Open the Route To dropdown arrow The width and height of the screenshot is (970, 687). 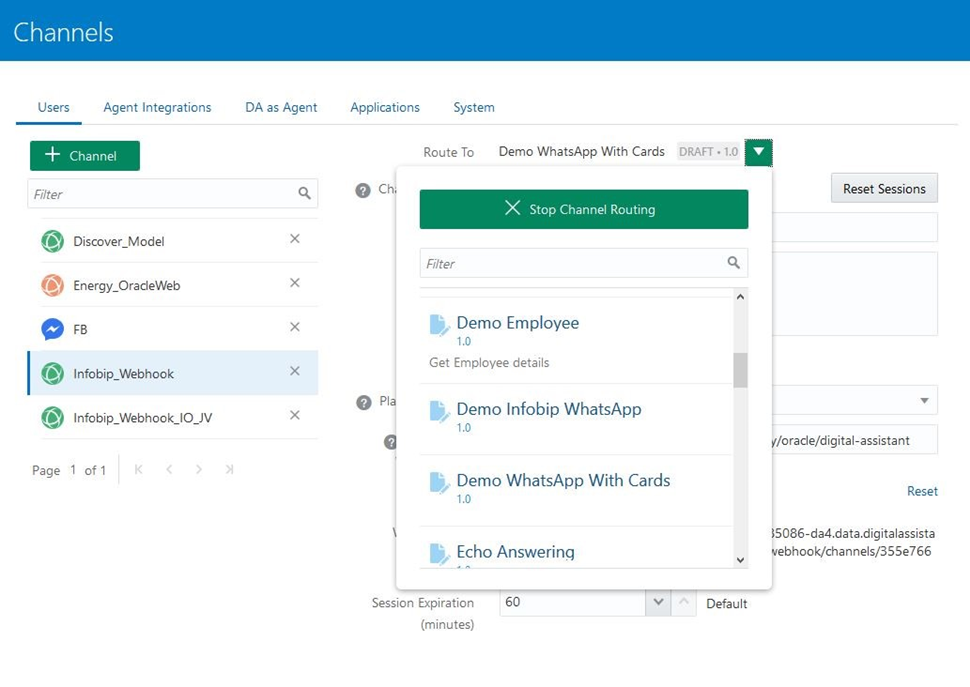759,152
